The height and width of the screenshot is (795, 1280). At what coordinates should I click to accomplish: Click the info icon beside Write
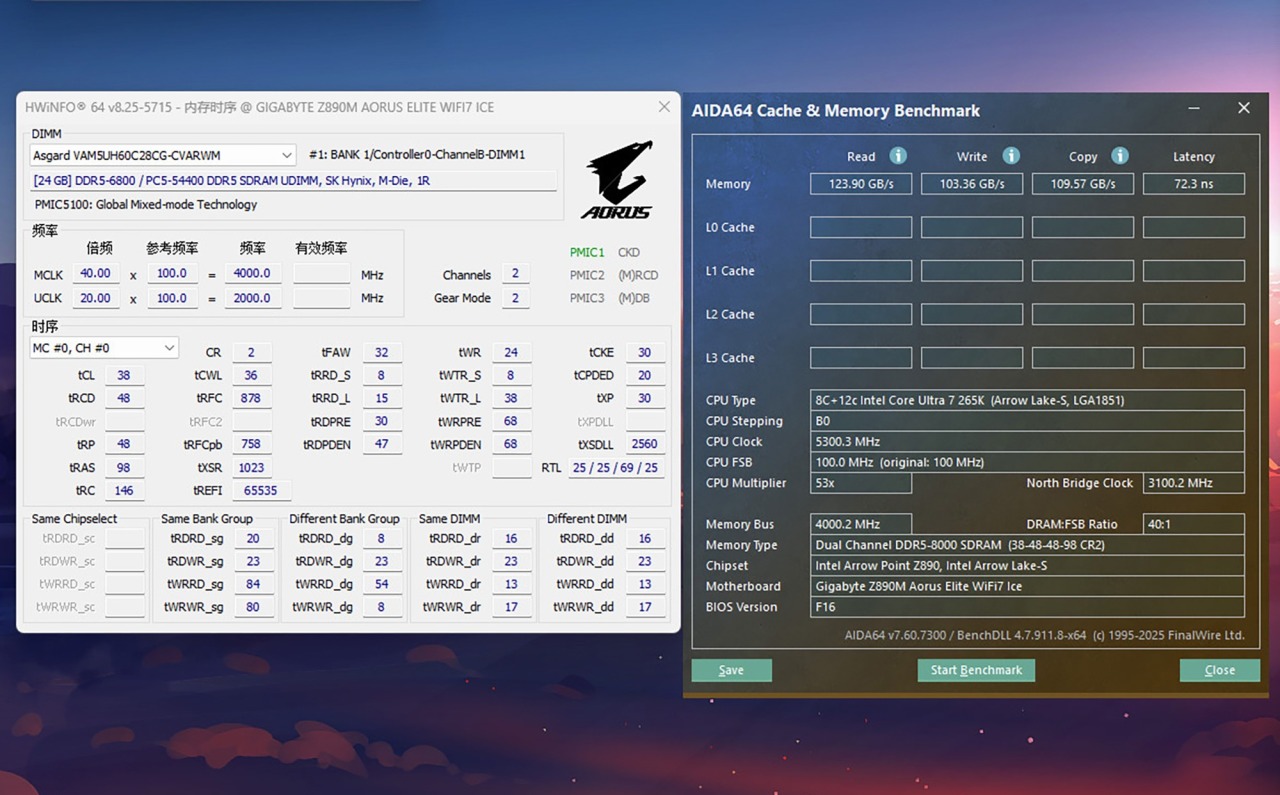tap(1011, 156)
